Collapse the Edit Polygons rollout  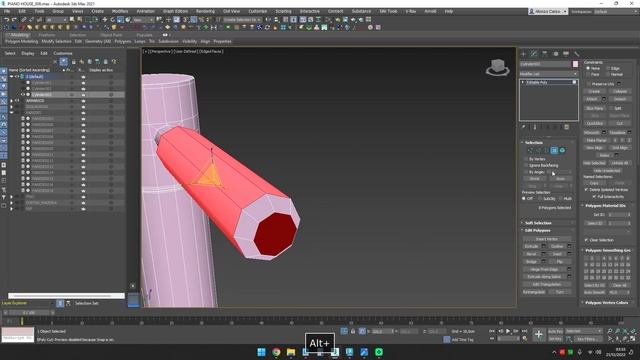[537, 231]
